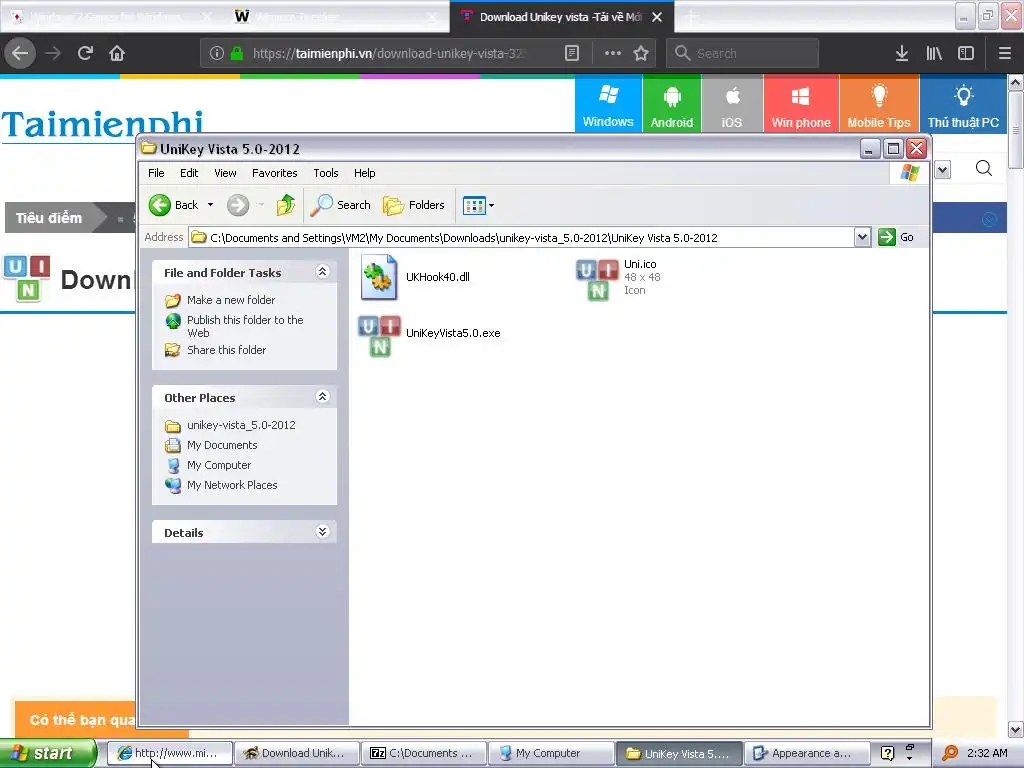Open the Favorites menu

(274, 173)
